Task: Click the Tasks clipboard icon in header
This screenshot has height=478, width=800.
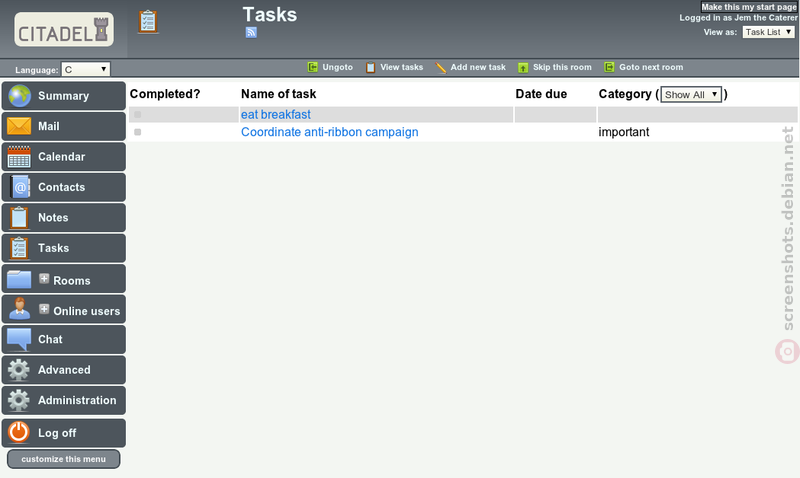Action: 148,22
